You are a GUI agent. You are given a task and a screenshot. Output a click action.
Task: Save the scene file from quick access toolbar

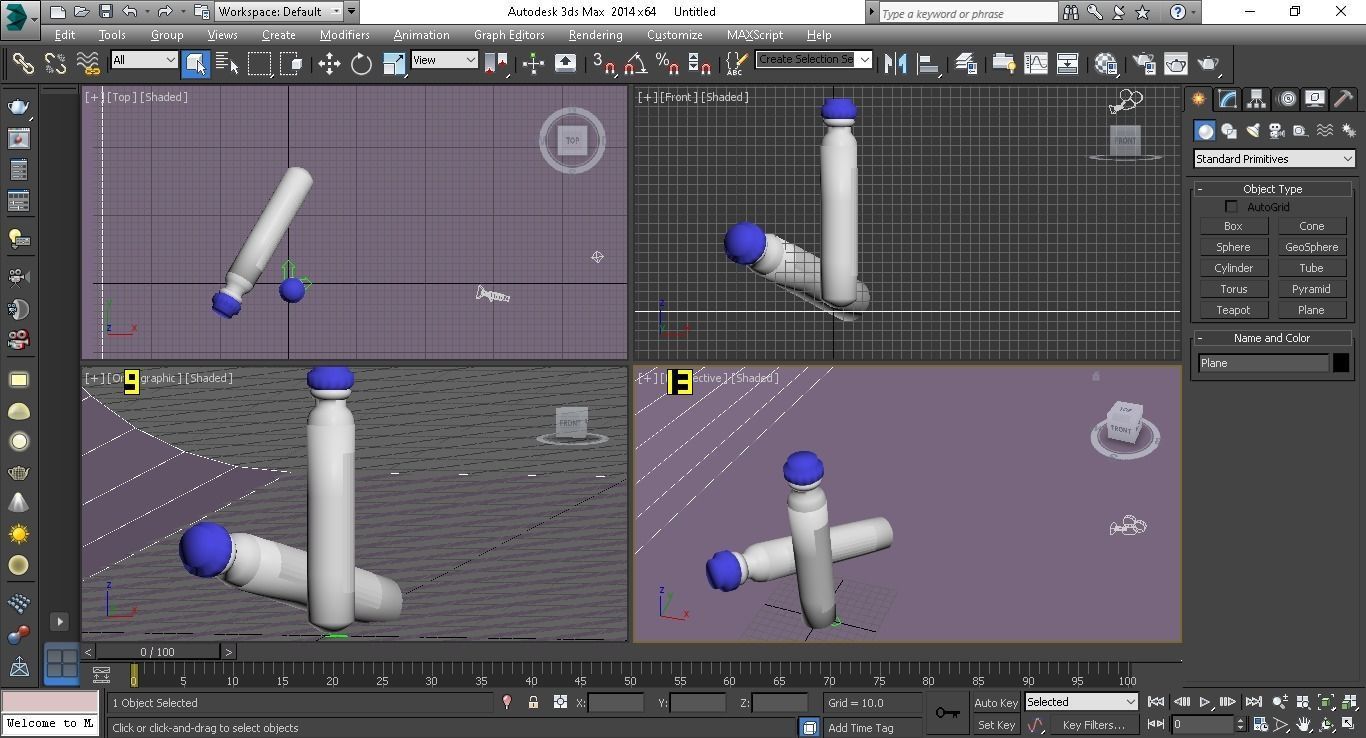pos(106,12)
